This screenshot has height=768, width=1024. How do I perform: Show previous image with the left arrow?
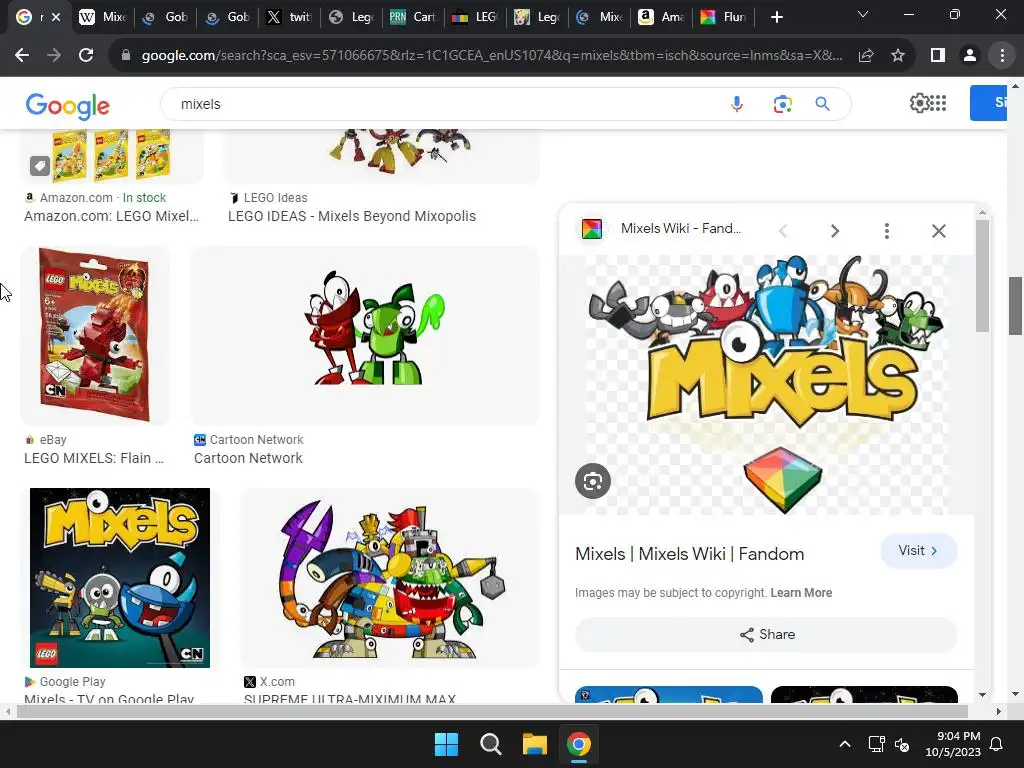tap(783, 231)
